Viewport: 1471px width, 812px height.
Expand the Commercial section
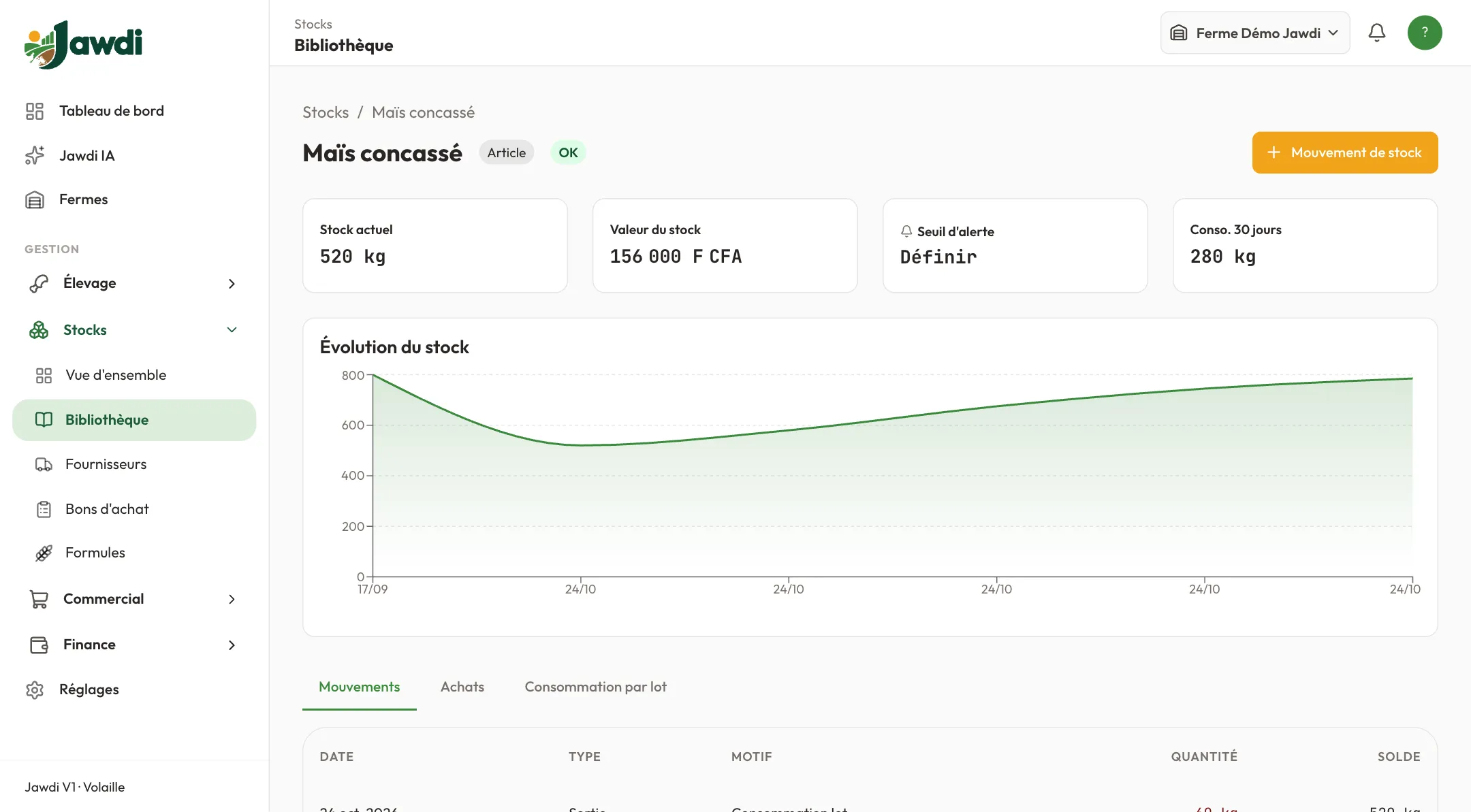(134, 599)
